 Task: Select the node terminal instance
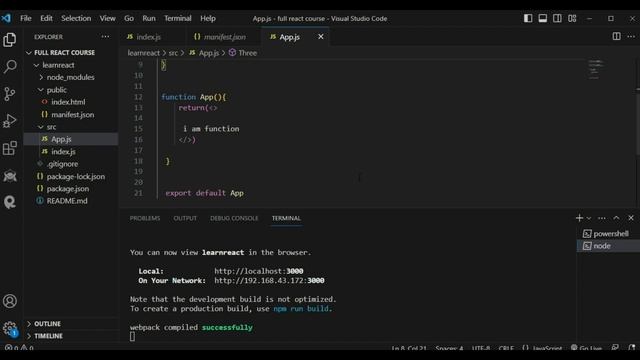point(608,246)
